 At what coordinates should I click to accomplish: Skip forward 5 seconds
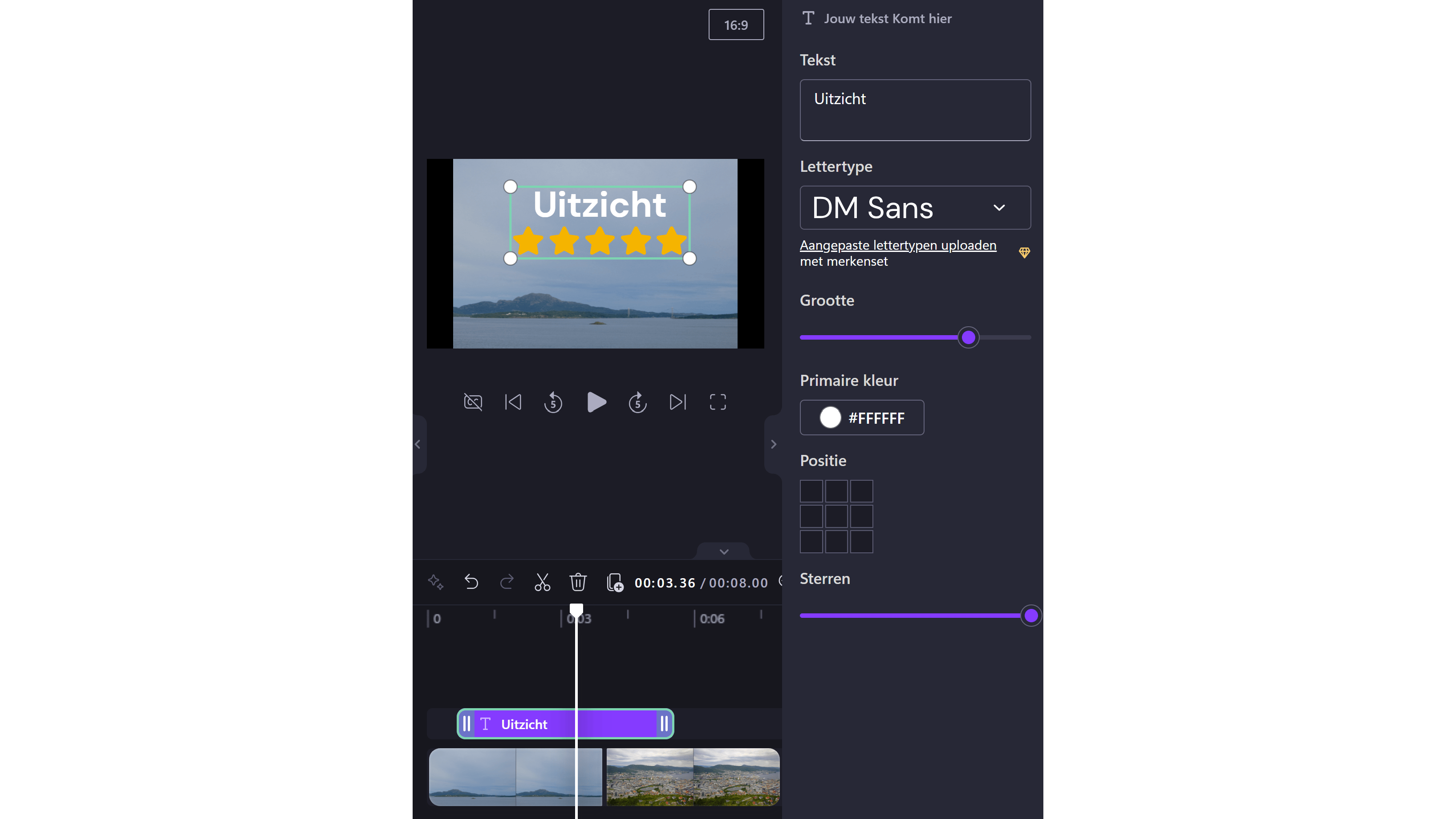(637, 402)
